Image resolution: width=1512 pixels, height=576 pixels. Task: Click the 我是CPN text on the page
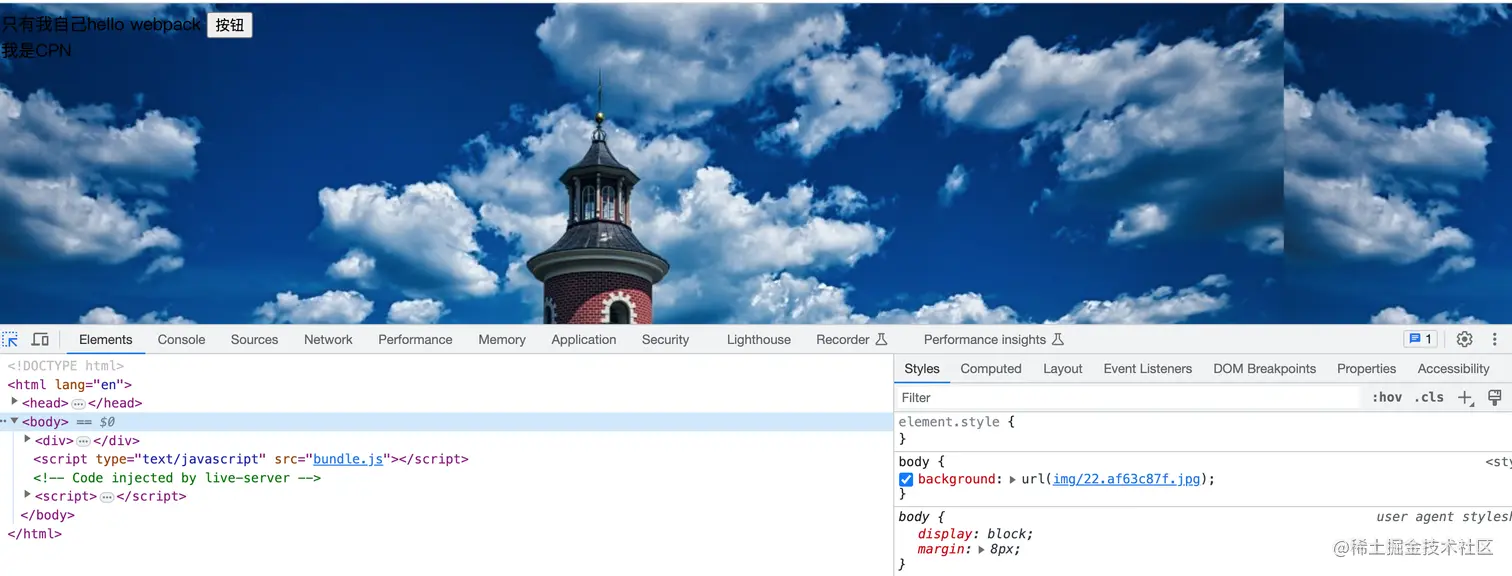click(x=36, y=50)
